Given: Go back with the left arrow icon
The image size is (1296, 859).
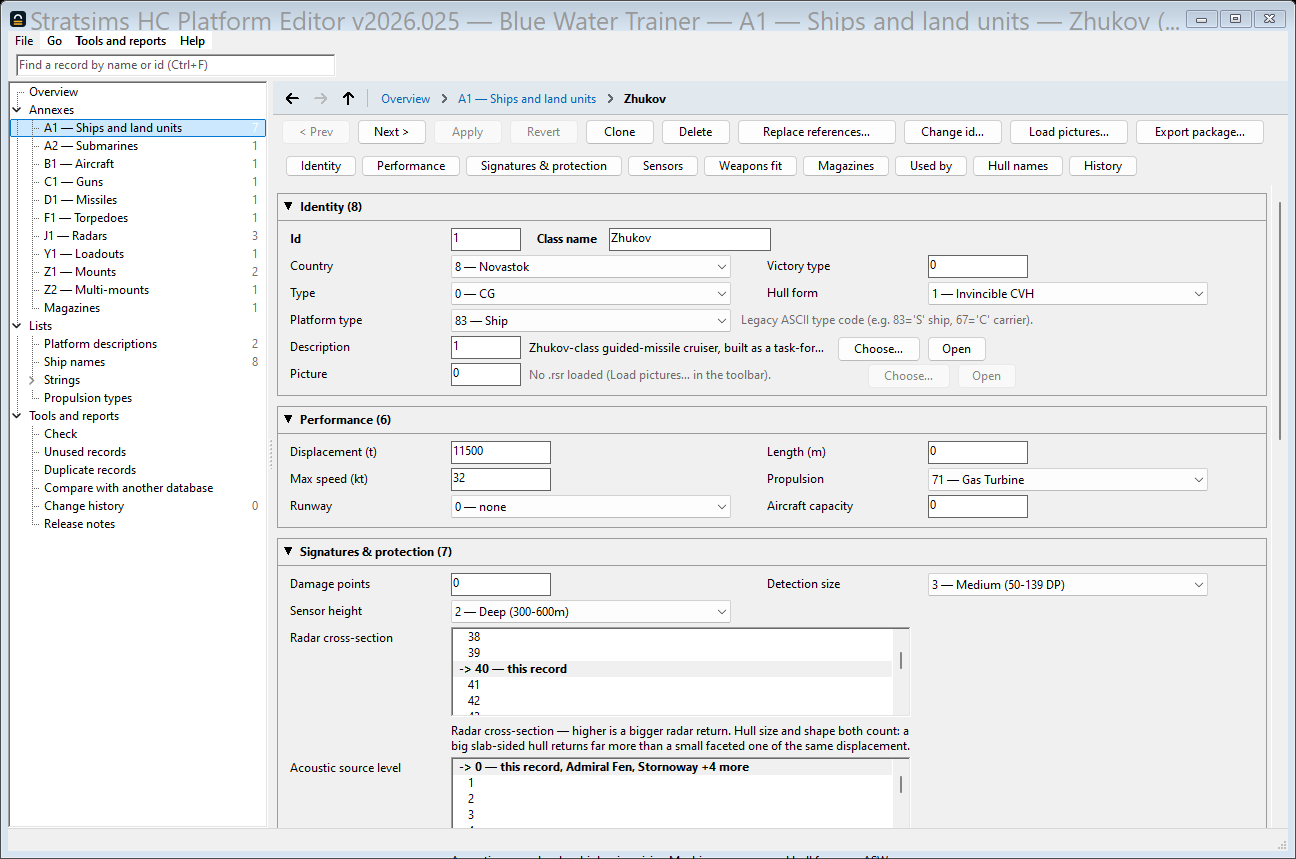Looking at the screenshot, I should tap(292, 98).
